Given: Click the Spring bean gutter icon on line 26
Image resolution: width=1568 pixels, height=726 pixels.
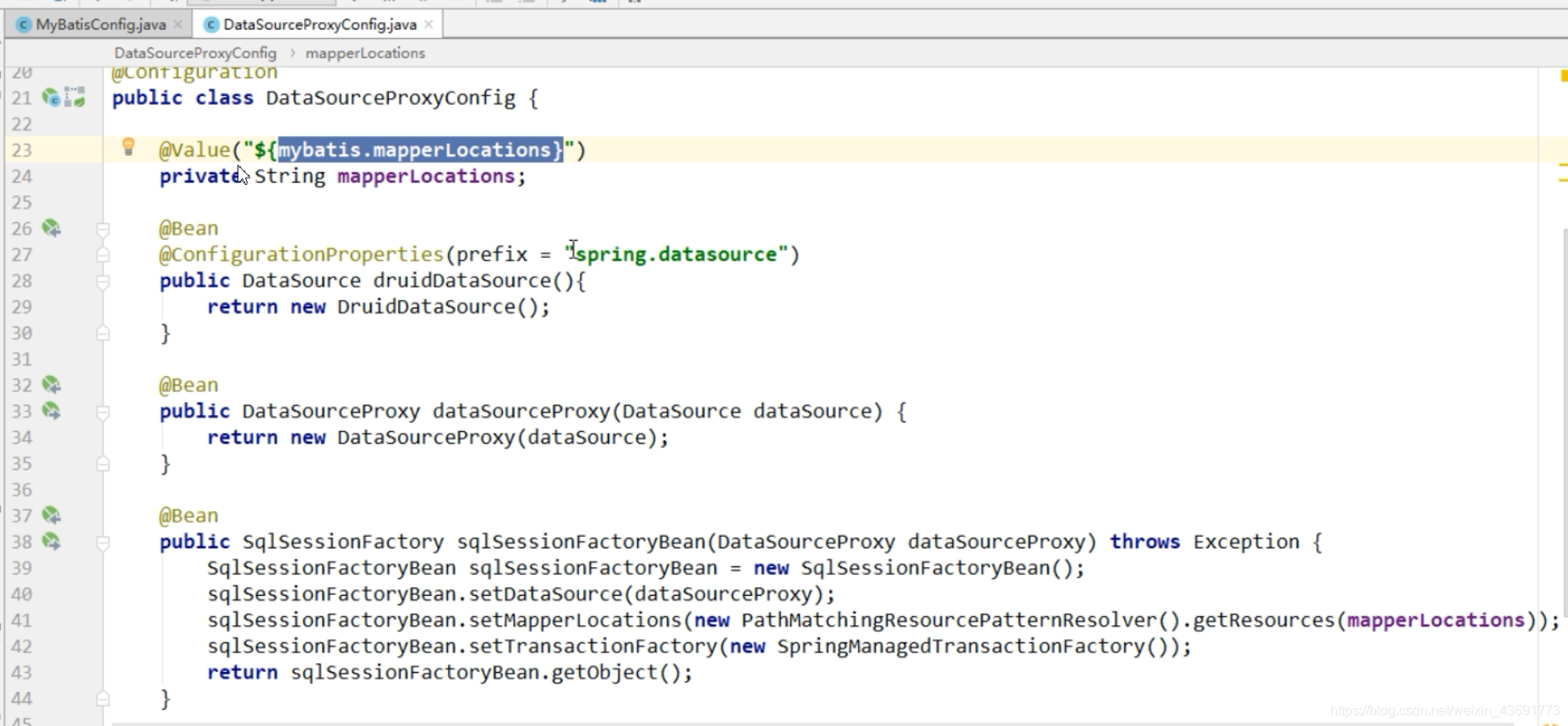Looking at the screenshot, I should [52, 228].
